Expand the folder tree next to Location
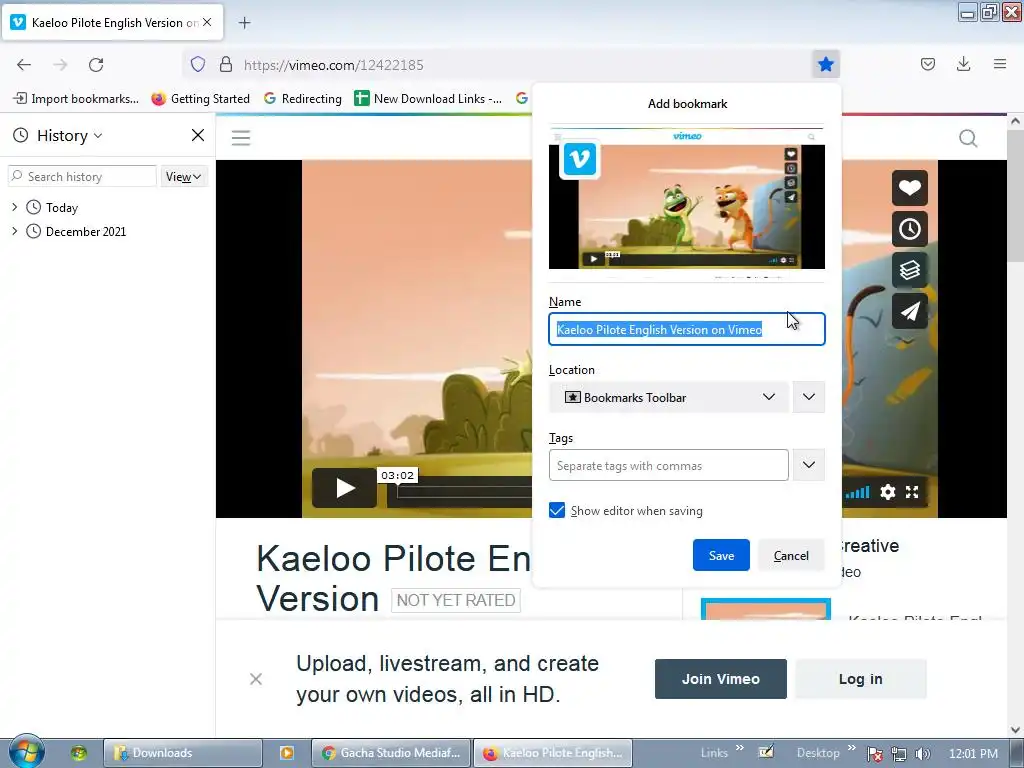 click(808, 397)
